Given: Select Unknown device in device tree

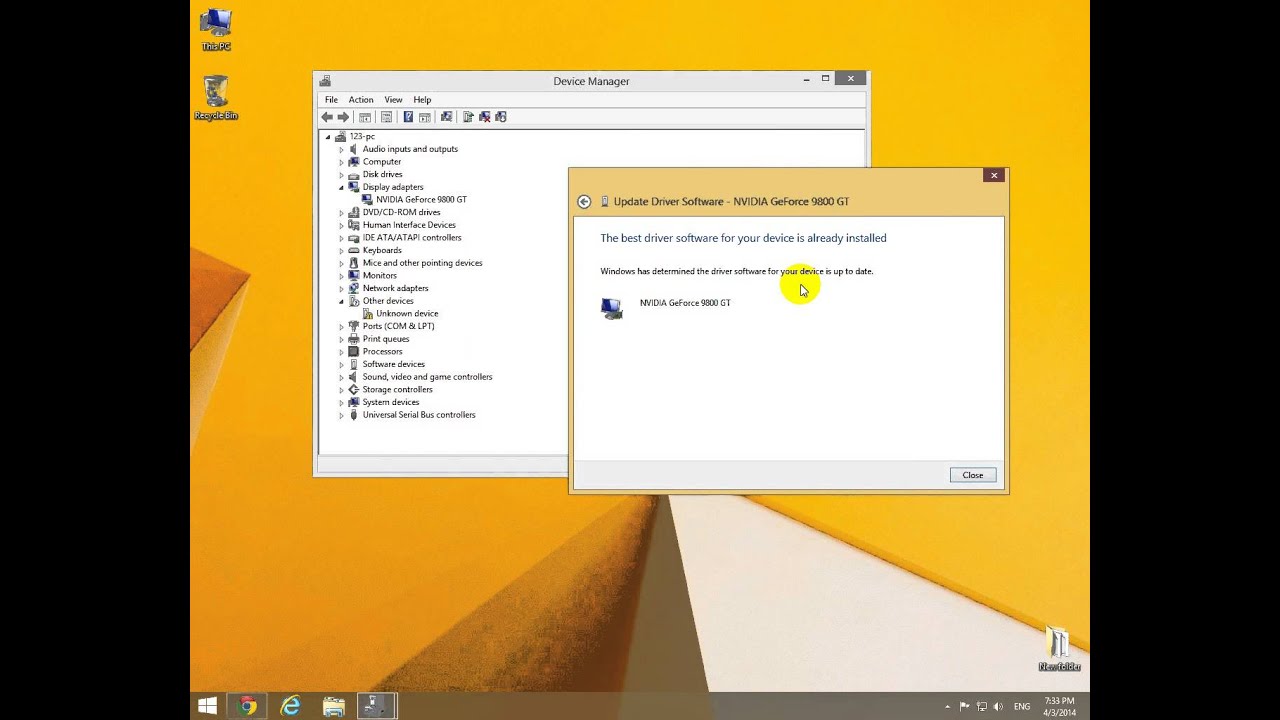Looking at the screenshot, I should (x=407, y=314).
